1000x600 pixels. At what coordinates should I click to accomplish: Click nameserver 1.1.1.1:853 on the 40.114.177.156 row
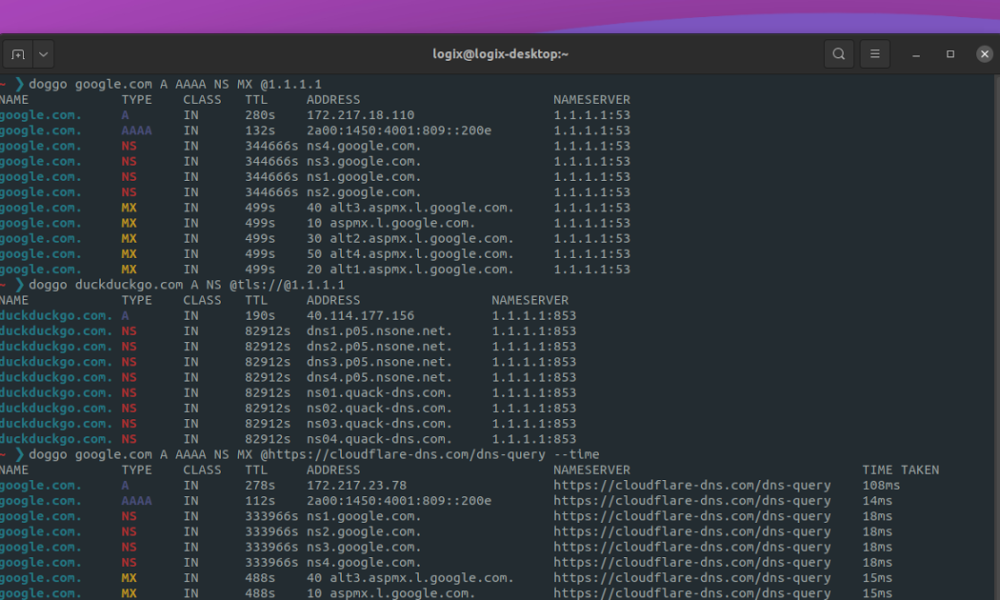[534, 316]
